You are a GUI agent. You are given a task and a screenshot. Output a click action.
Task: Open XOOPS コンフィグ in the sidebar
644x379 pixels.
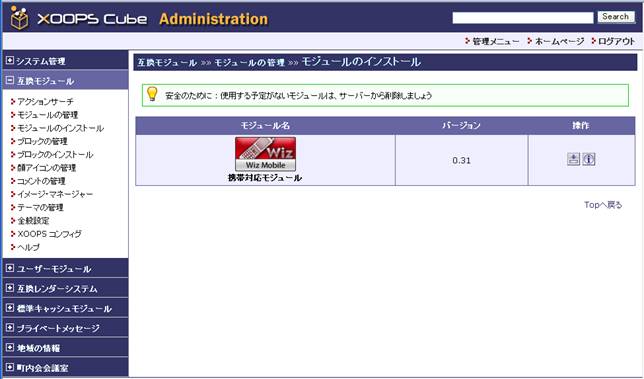[49, 234]
